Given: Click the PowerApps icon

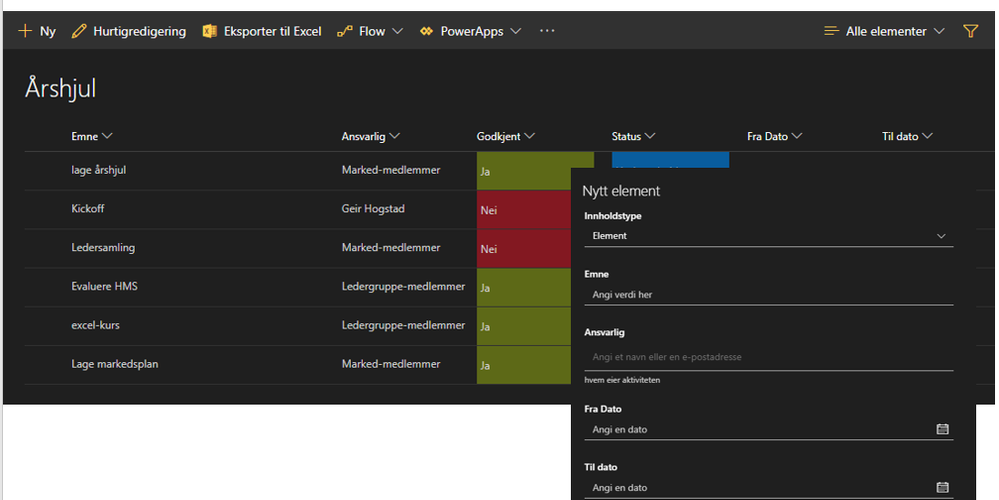Looking at the screenshot, I should click(426, 31).
